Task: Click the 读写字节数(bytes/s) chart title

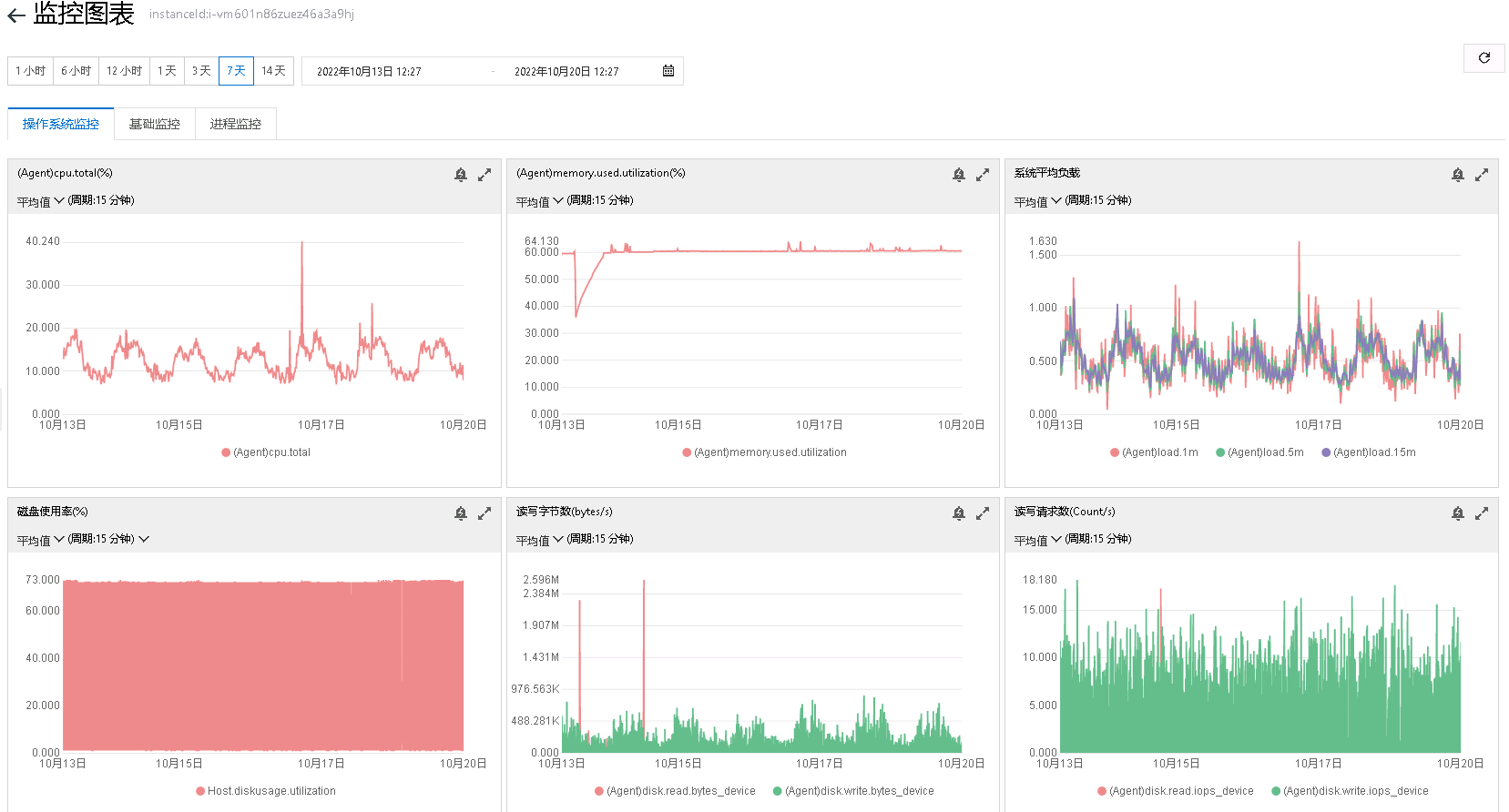Action: (x=565, y=512)
